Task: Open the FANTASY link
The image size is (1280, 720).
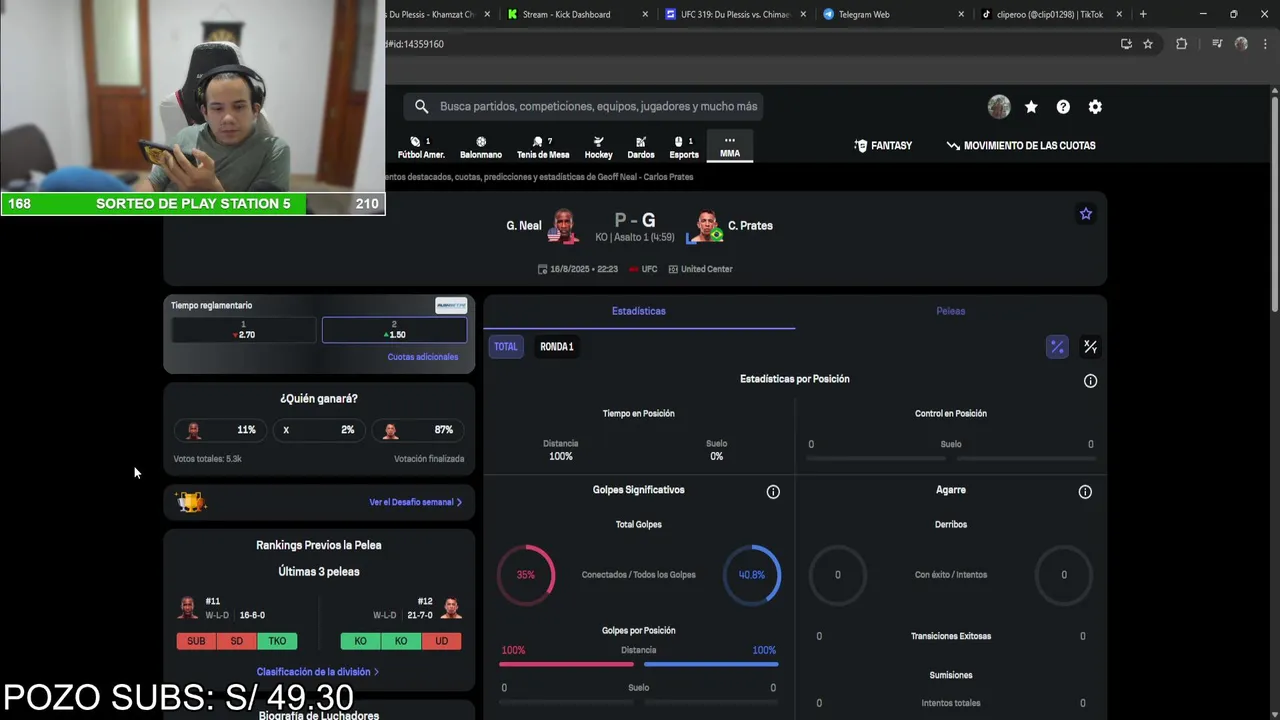Action: pyautogui.click(x=883, y=146)
